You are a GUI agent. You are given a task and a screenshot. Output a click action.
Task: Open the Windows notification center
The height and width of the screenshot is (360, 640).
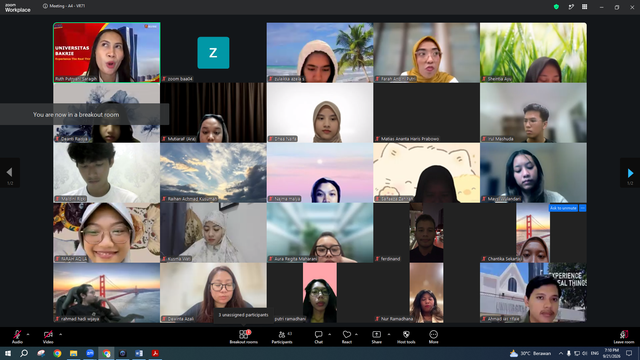pyautogui.click(x=629, y=353)
